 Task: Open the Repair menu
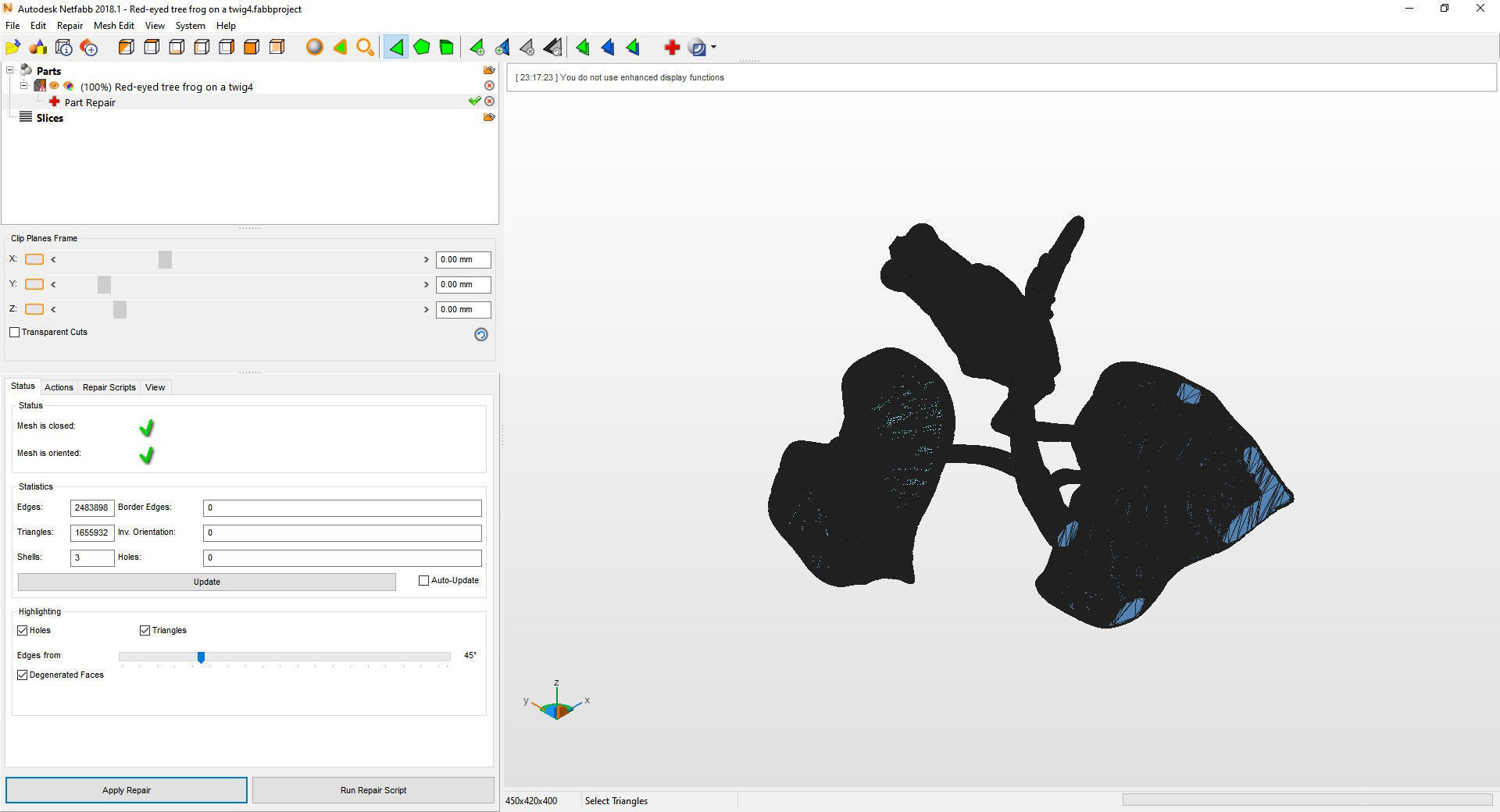pos(70,26)
